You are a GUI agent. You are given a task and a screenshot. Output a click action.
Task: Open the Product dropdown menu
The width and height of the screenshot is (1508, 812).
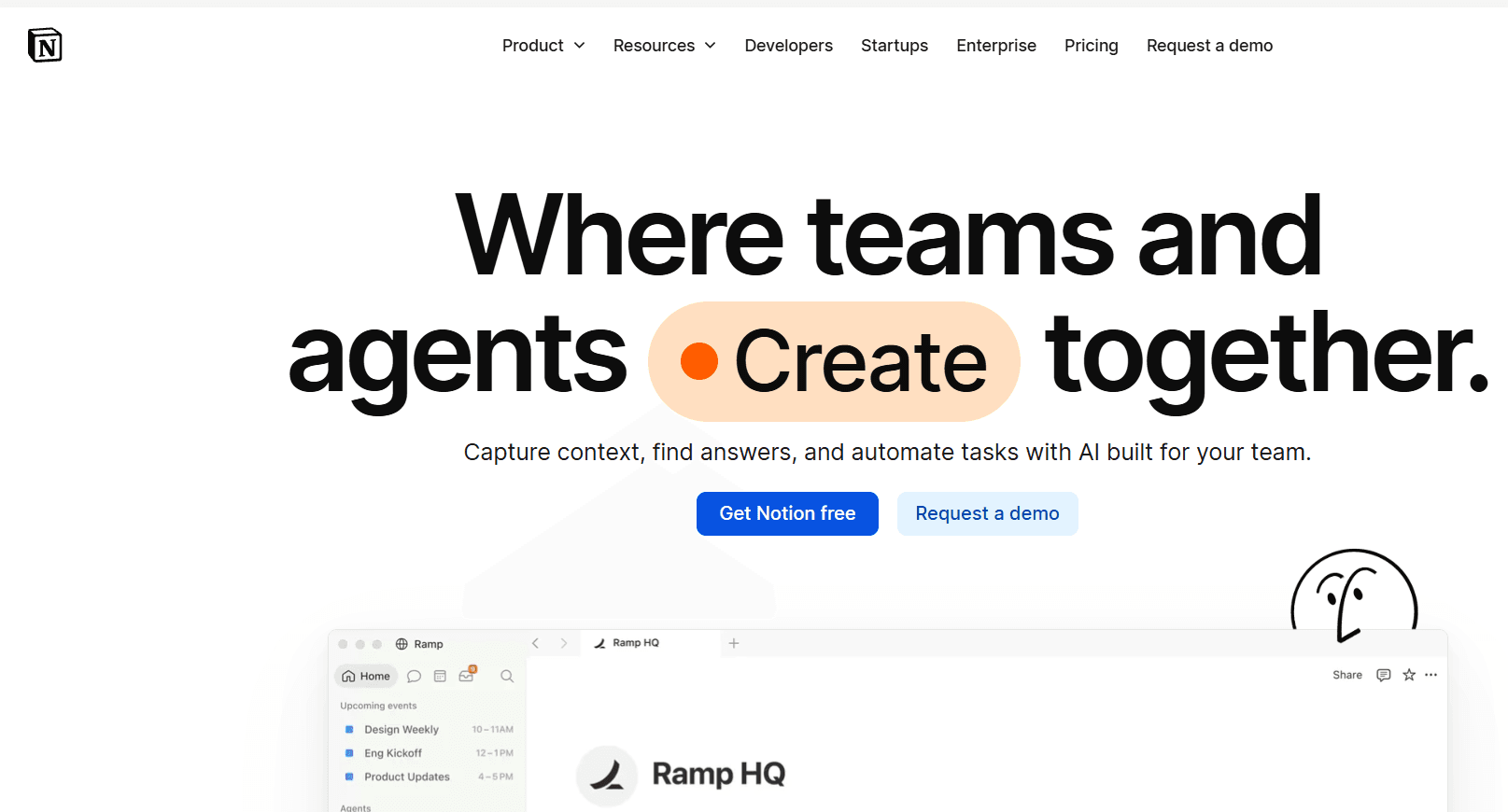click(x=543, y=46)
